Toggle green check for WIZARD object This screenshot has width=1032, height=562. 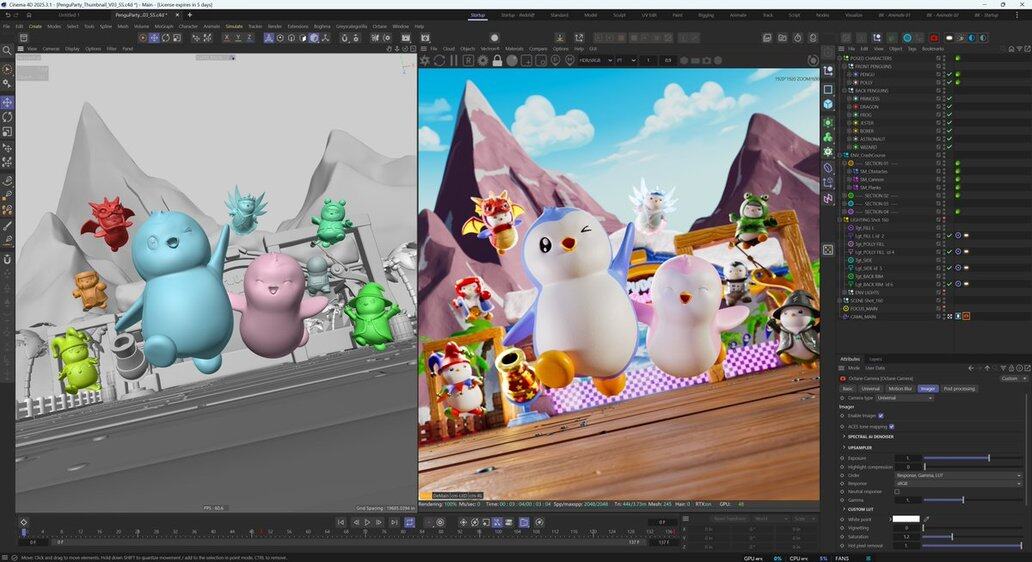[950, 147]
